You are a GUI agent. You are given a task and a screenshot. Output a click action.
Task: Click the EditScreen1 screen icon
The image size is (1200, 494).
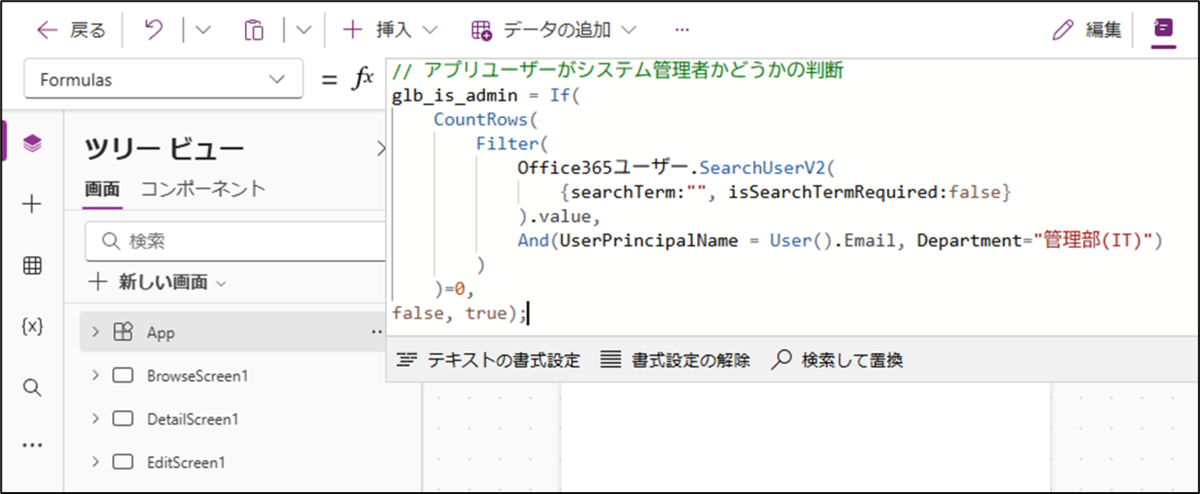tap(123, 462)
